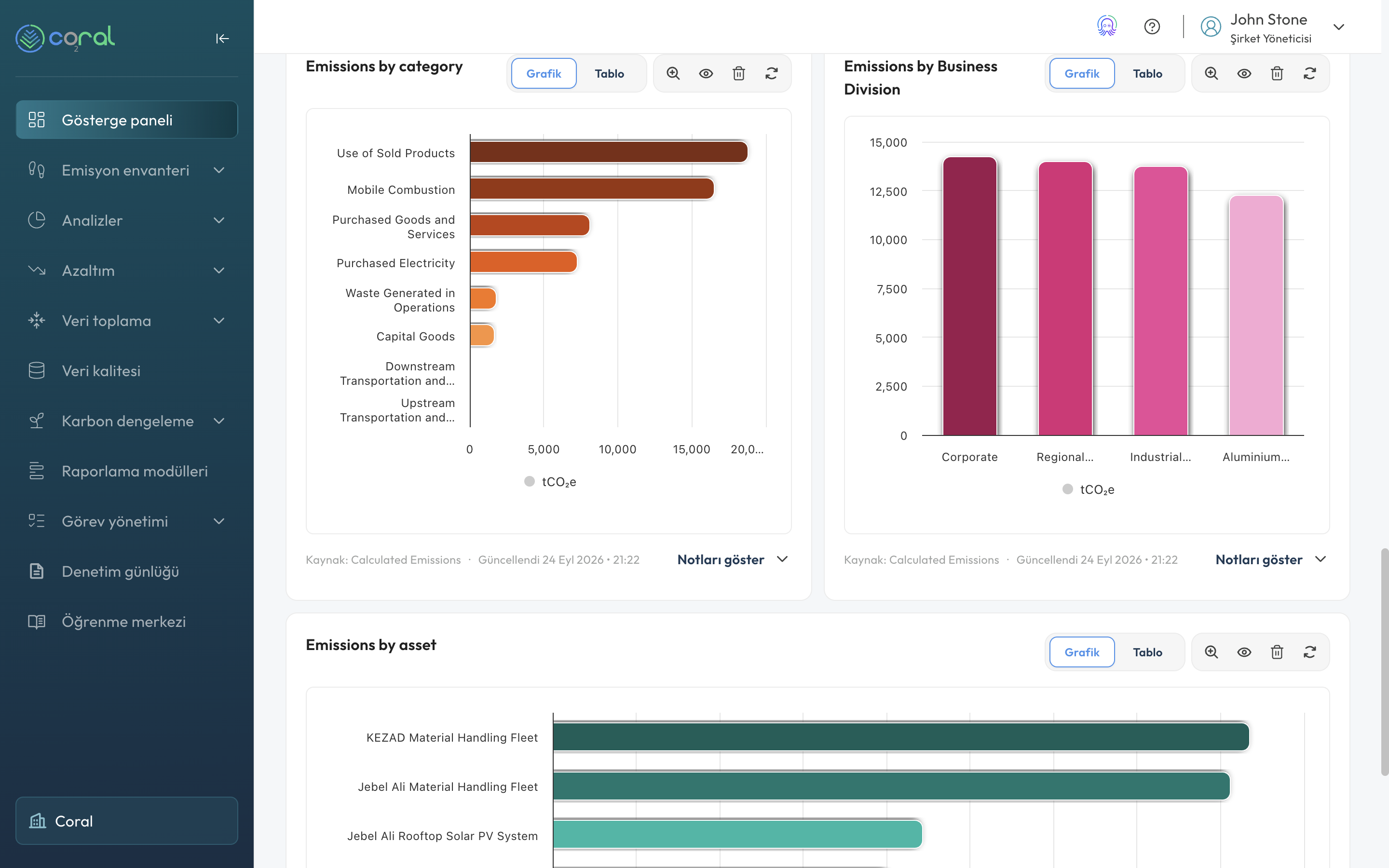Click the Analizler pie chart icon
This screenshot has height=868, width=1389.
[37, 220]
